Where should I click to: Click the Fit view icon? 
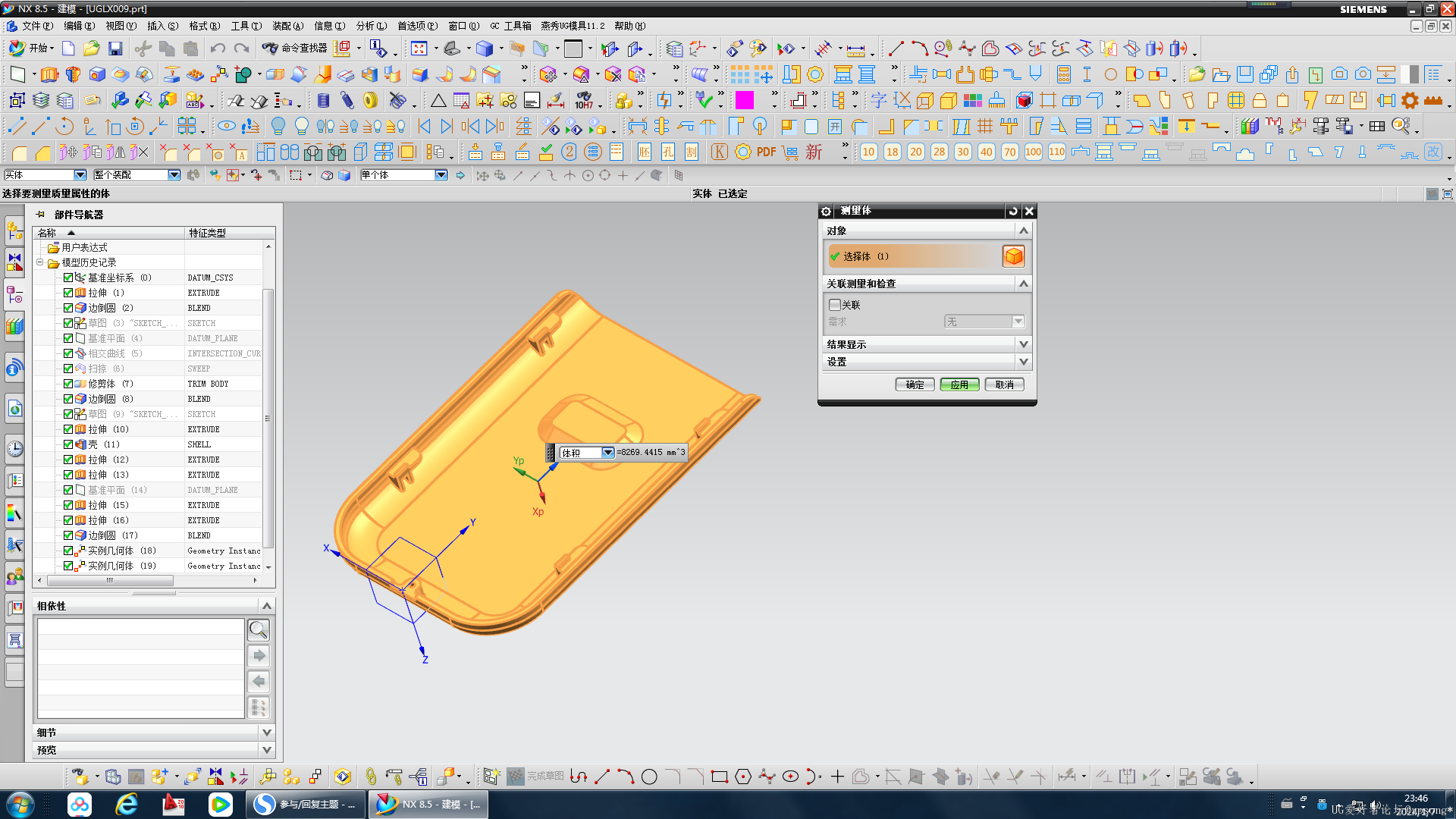click(419, 49)
